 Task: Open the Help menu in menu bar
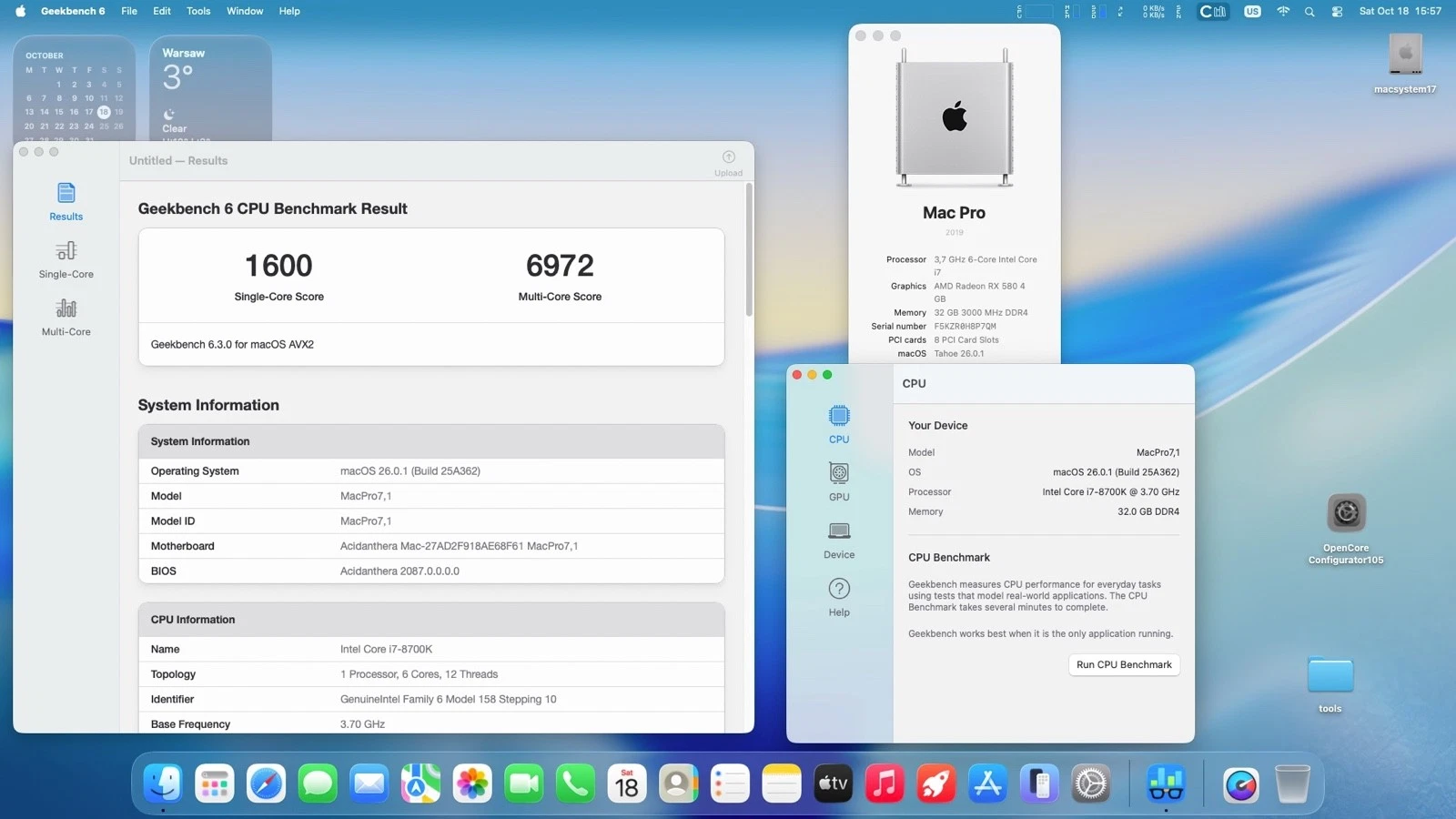[x=289, y=11]
